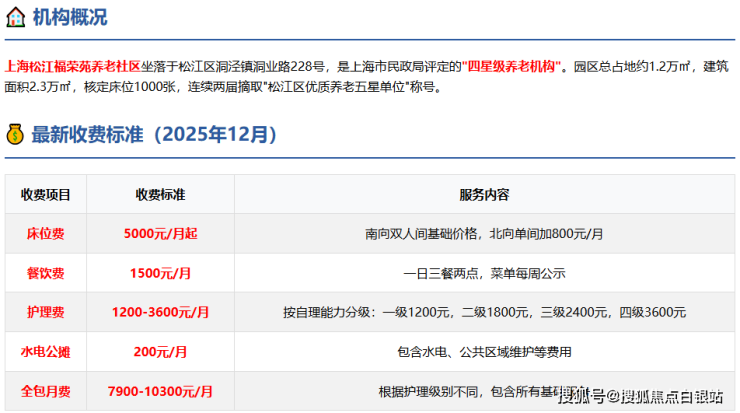This screenshot has width=740, height=413.
Task: Select the 护理费 row label
Action: [x=46, y=312]
